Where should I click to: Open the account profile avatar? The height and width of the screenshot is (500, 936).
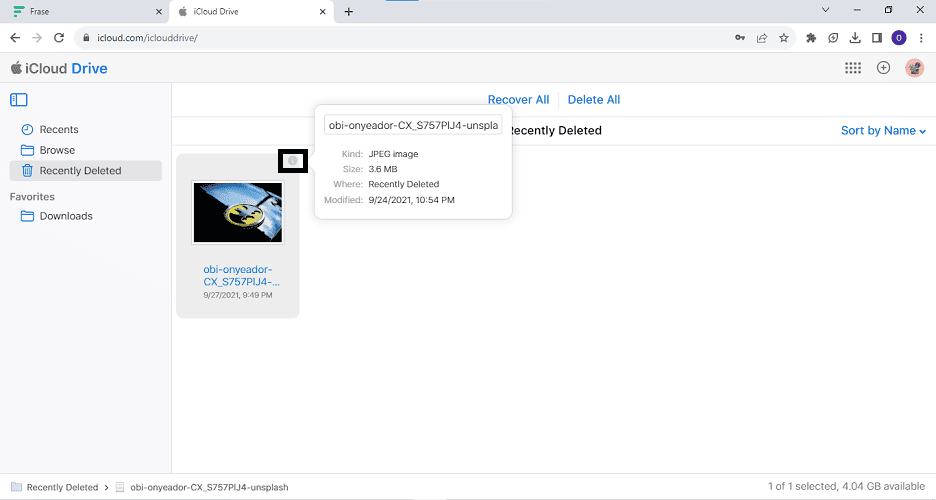point(914,68)
